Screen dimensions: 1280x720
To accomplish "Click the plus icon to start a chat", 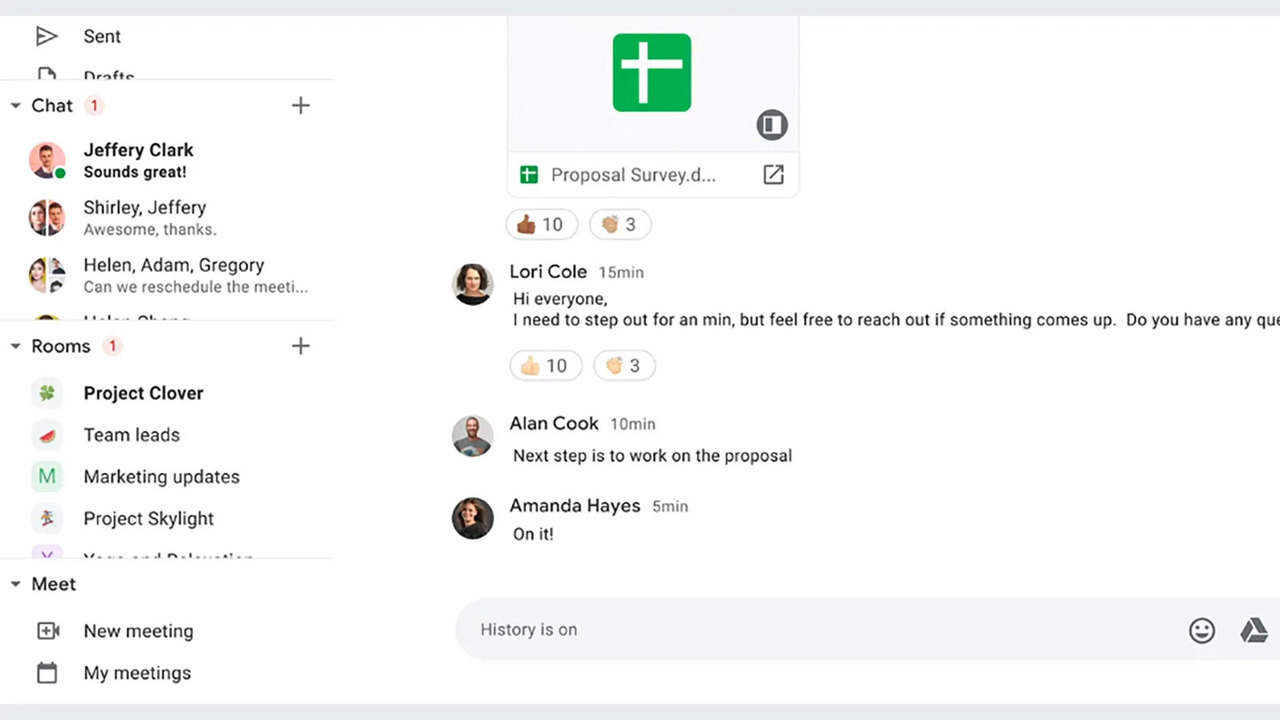I will (300, 106).
